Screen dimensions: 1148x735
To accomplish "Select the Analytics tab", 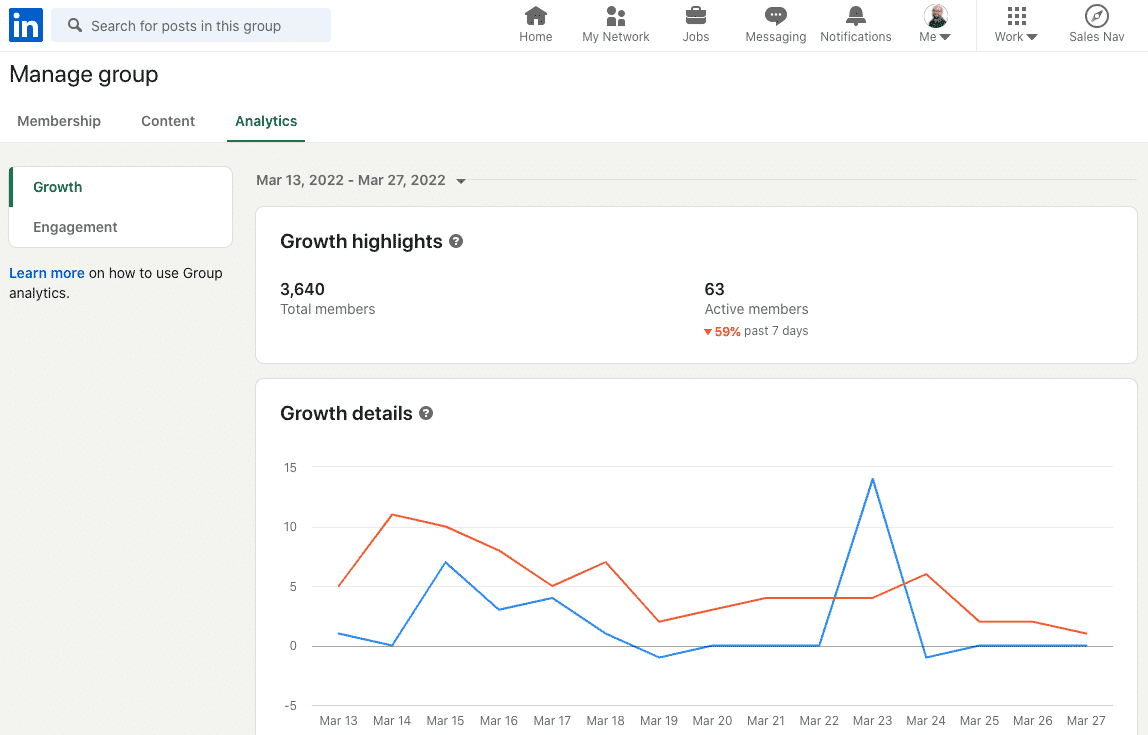I will click(x=266, y=121).
